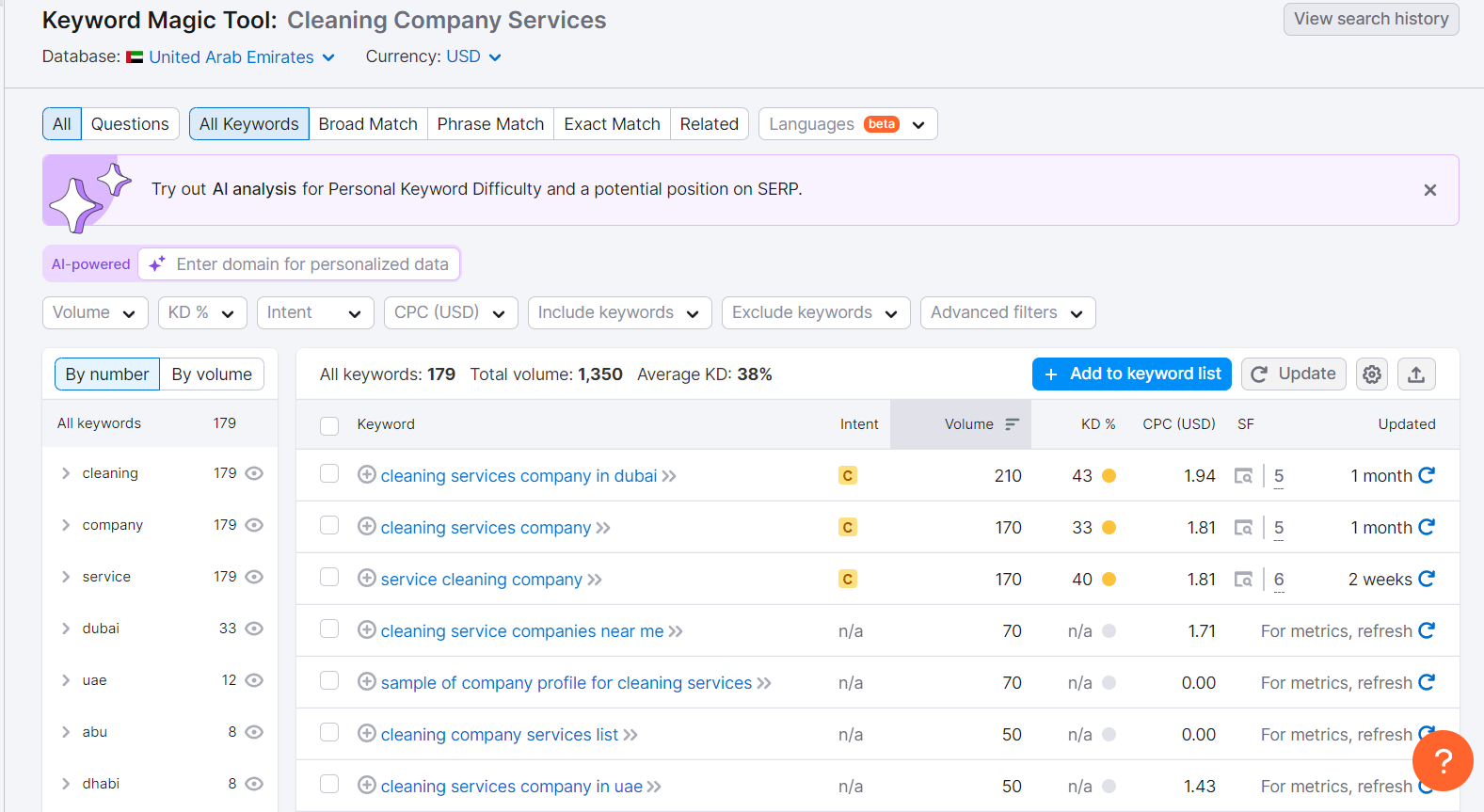Open the orange help question mark
Image resolution: width=1484 pixels, height=812 pixels.
(x=1443, y=760)
